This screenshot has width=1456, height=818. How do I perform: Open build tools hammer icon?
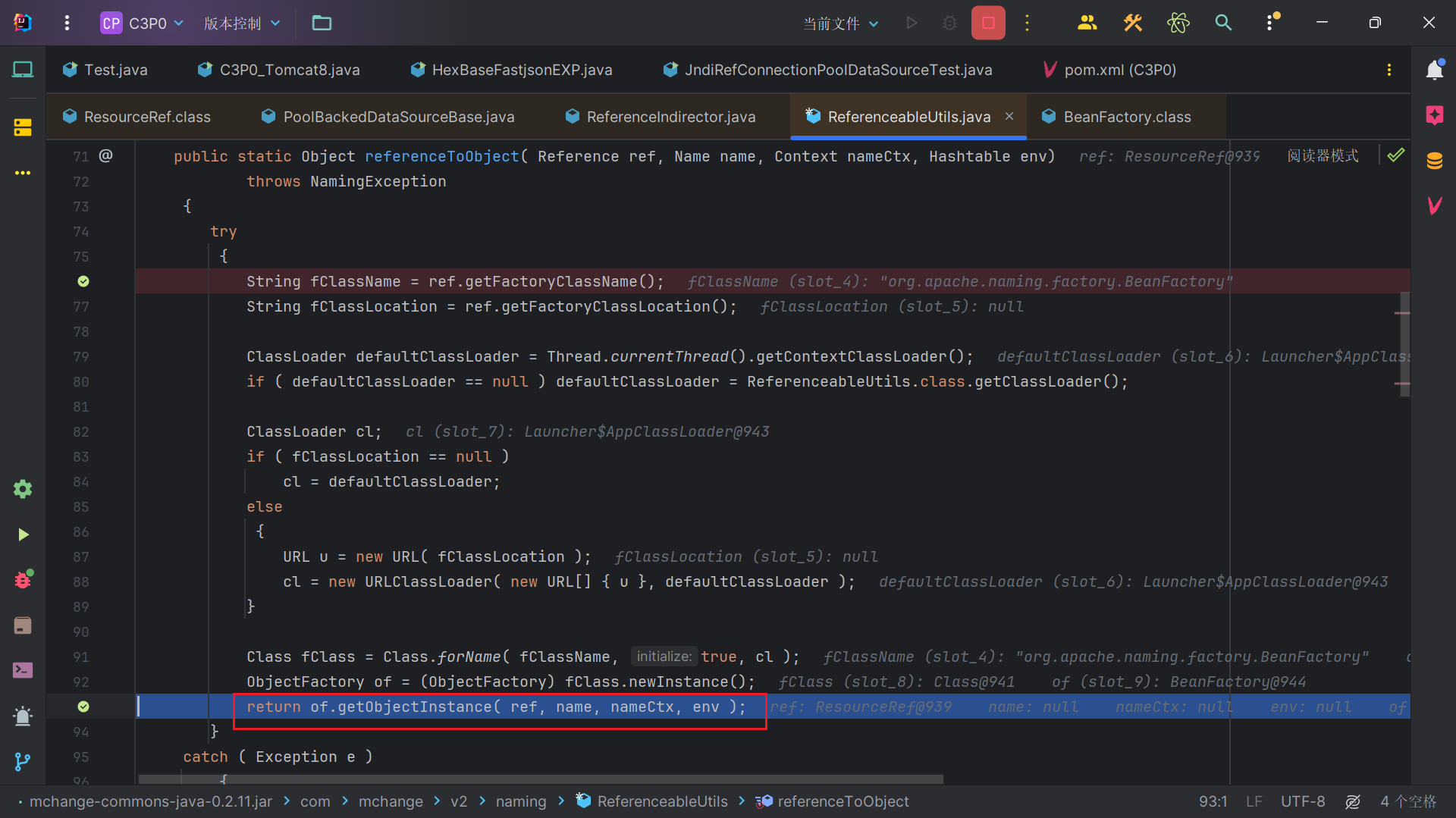[1133, 23]
